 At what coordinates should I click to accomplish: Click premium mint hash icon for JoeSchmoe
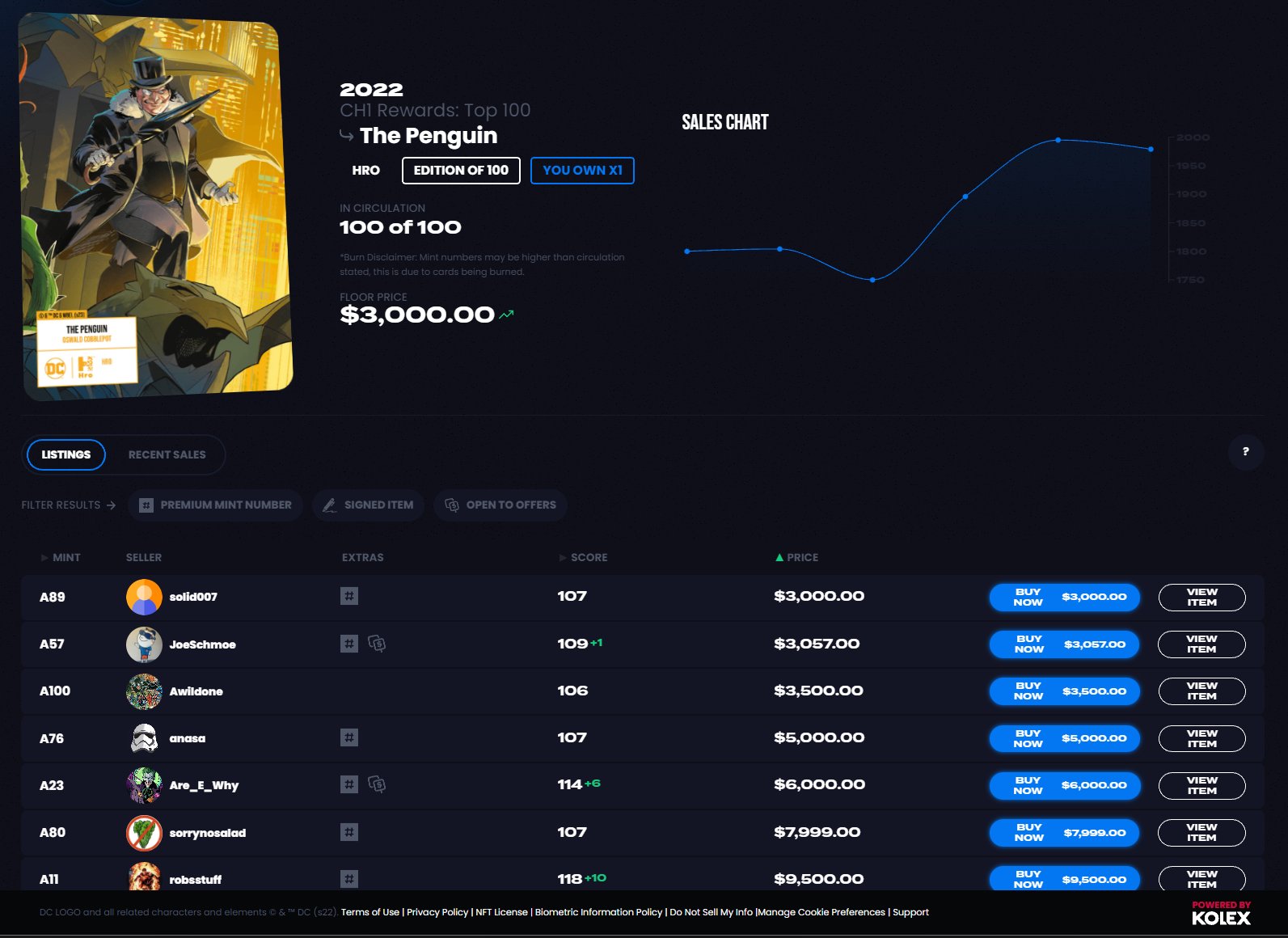pyautogui.click(x=349, y=644)
